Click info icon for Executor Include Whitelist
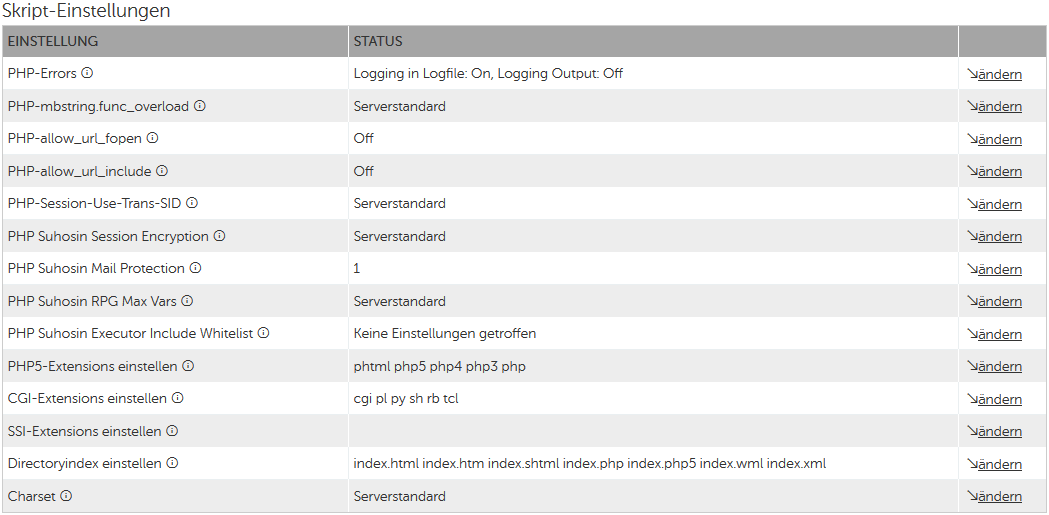This screenshot has height=515, width=1049. click(264, 333)
